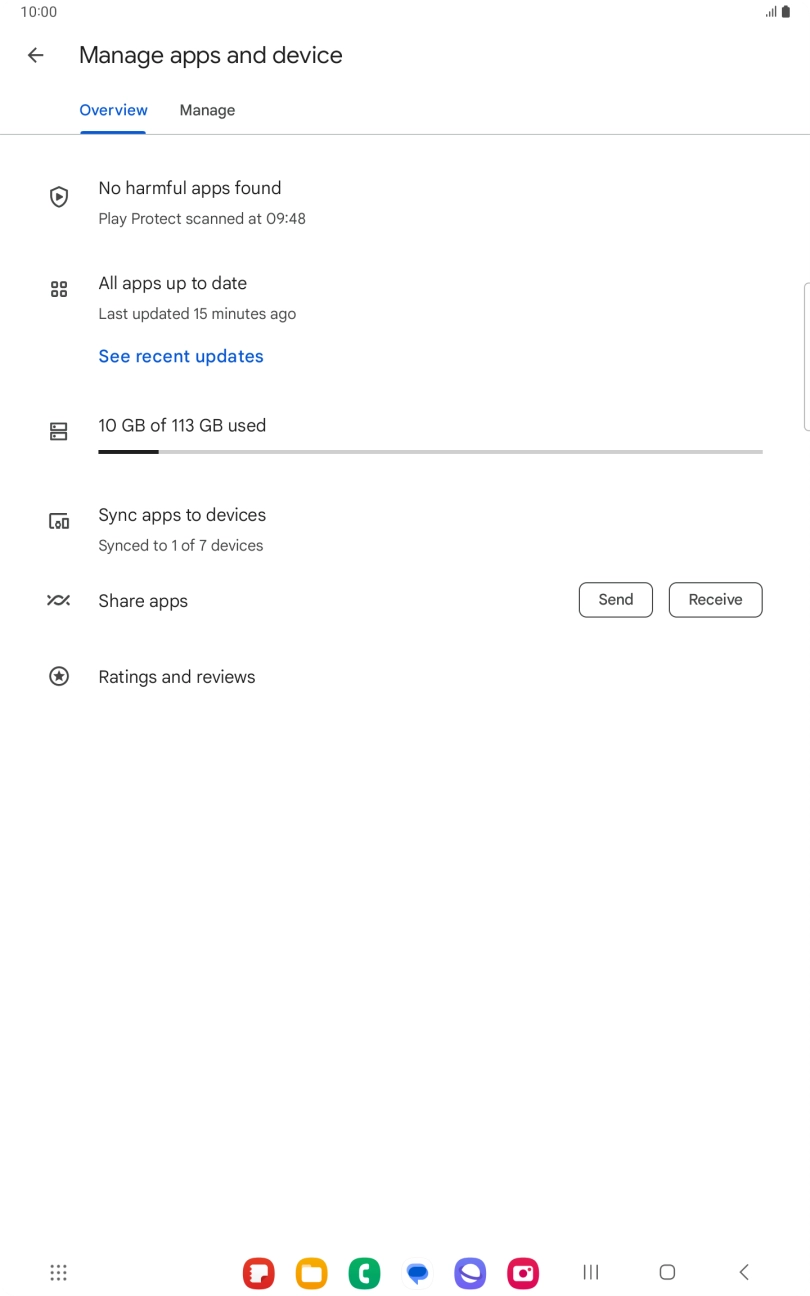The width and height of the screenshot is (810, 1296).
Task: Switch to the Manage tab
Action: (207, 111)
